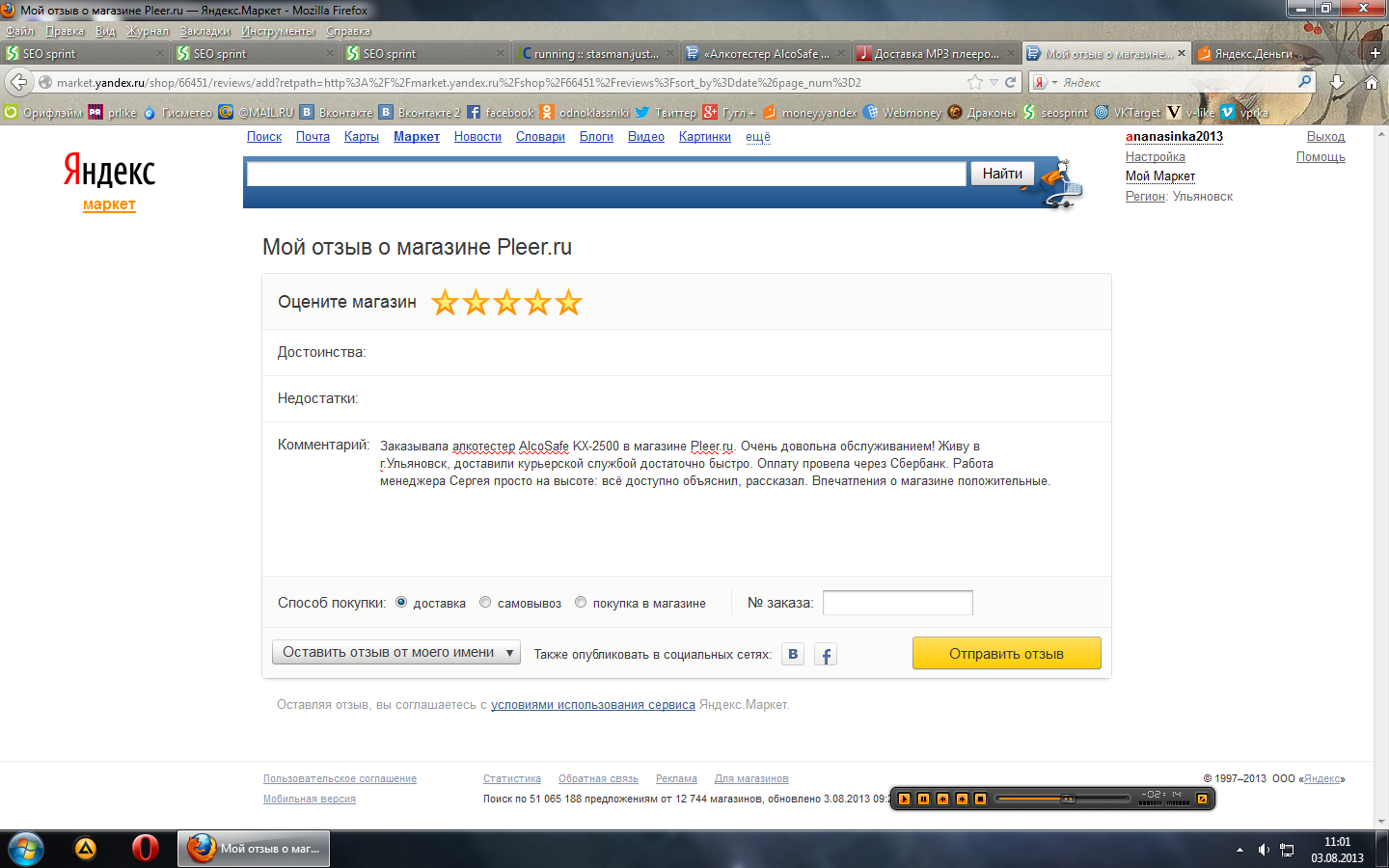The height and width of the screenshot is (868, 1389).
Task: Open the Обратная связь footer link
Action: coord(598,779)
